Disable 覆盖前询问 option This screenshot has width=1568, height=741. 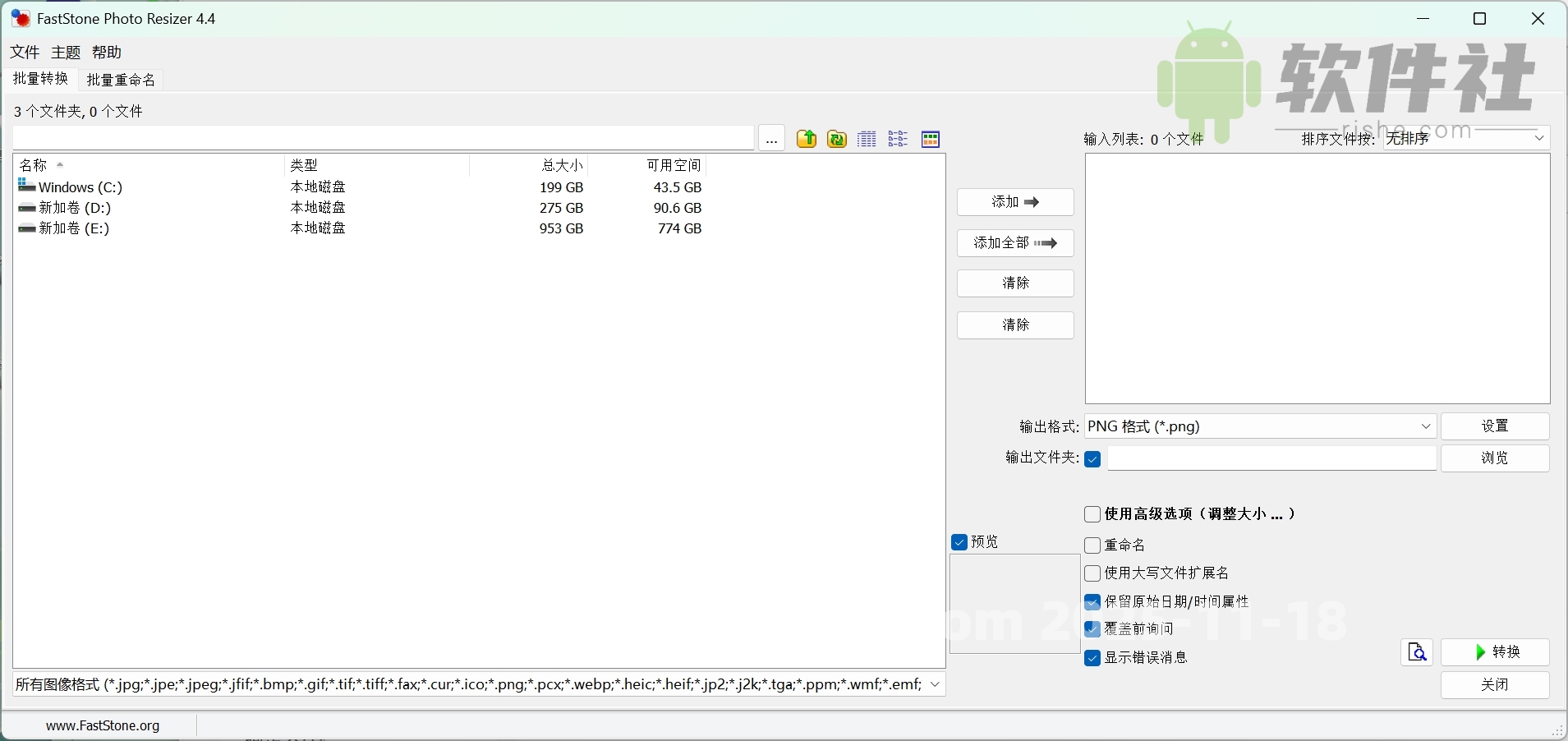pyautogui.click(x=1092, y=629)
